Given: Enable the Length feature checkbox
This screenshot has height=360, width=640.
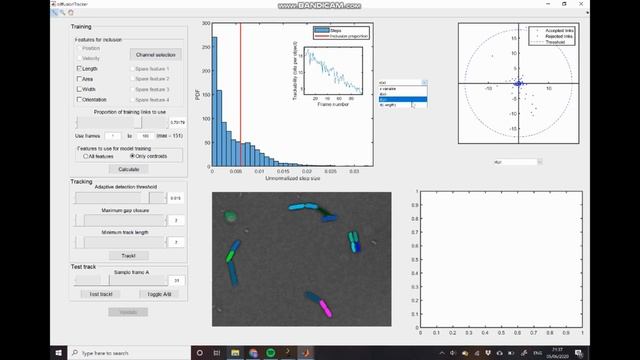Looking at the screenshot, I should click(79, 69).
